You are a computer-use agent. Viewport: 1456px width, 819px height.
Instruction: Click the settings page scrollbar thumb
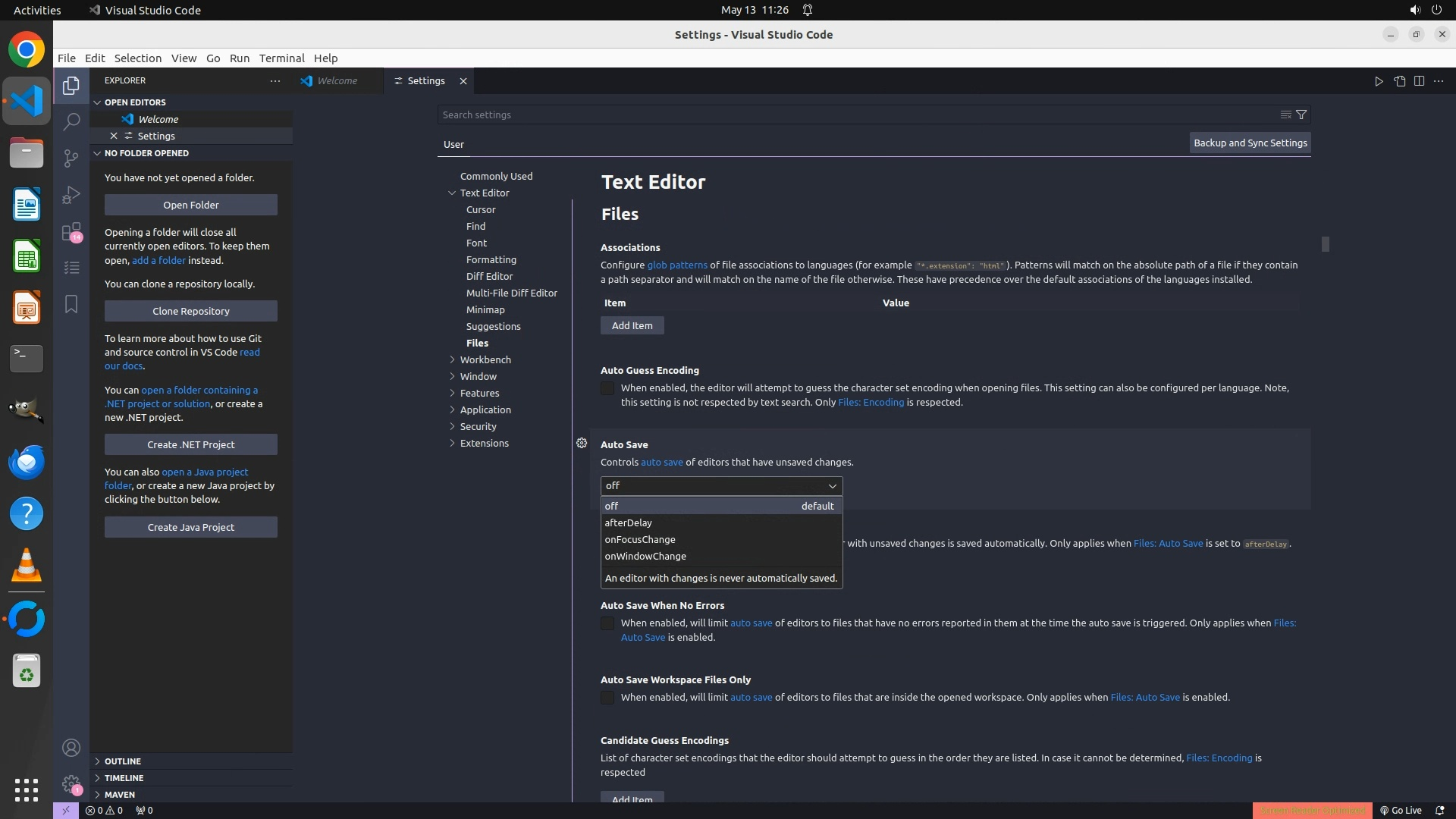(1325, 244)
